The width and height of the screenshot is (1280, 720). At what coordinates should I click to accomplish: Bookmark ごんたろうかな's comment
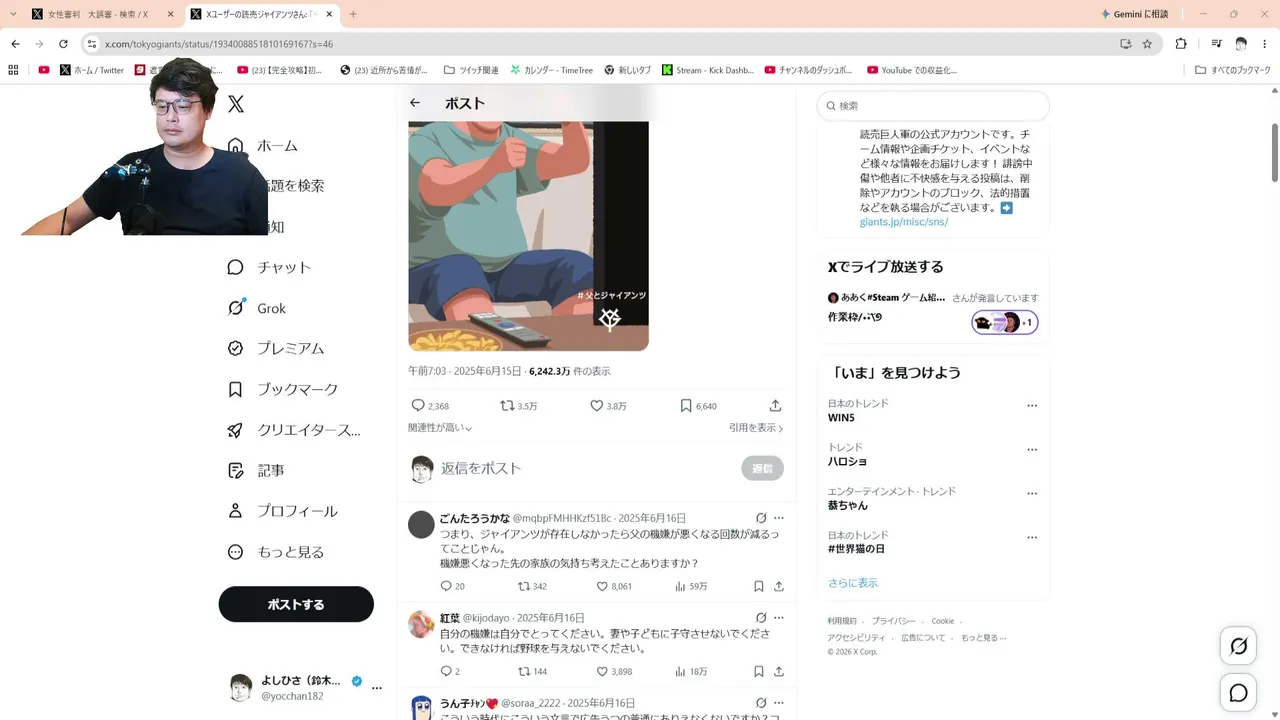pyautogui.click(x=759, y=586)
